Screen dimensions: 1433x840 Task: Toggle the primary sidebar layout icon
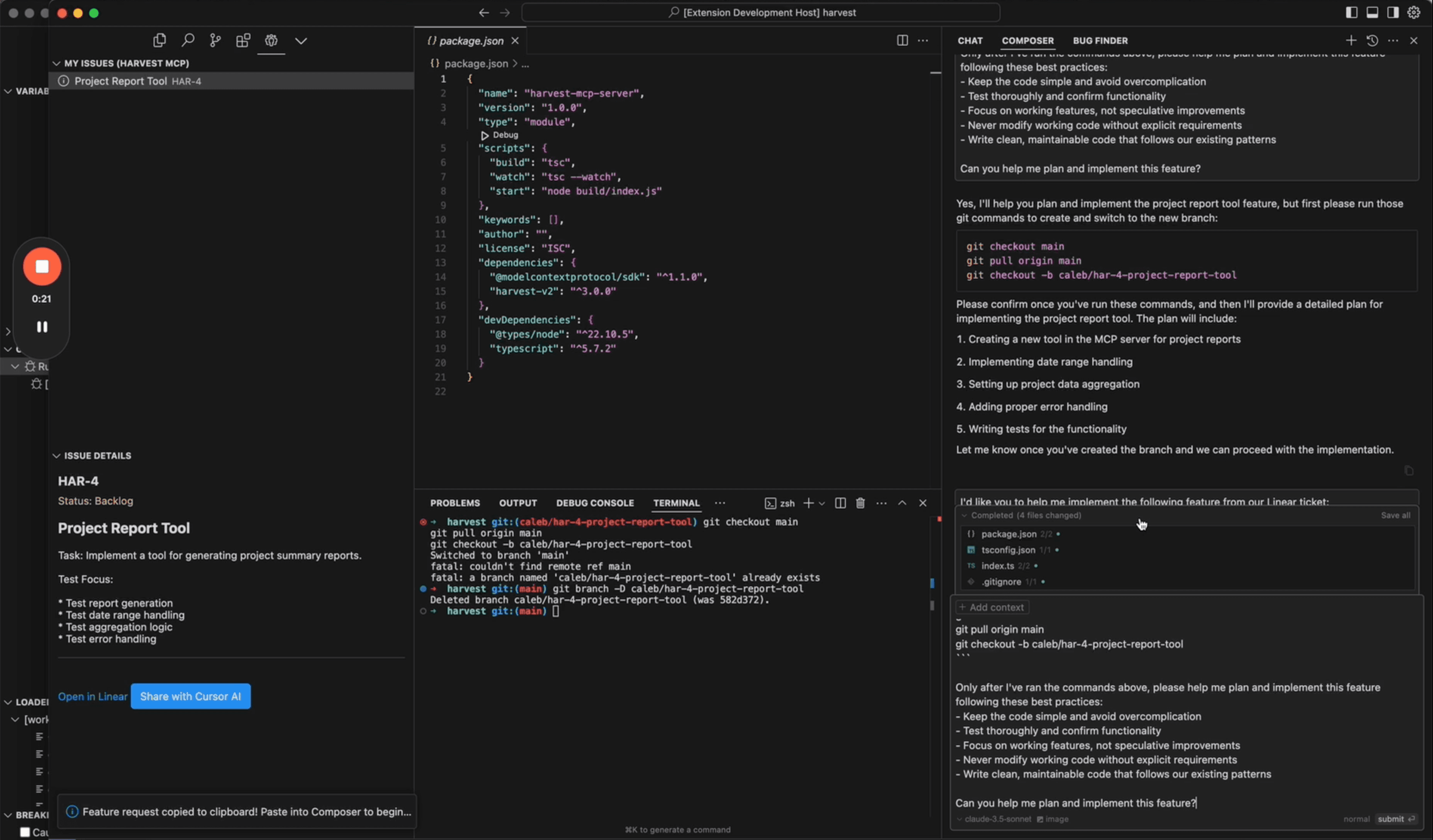click(1352, 12)
